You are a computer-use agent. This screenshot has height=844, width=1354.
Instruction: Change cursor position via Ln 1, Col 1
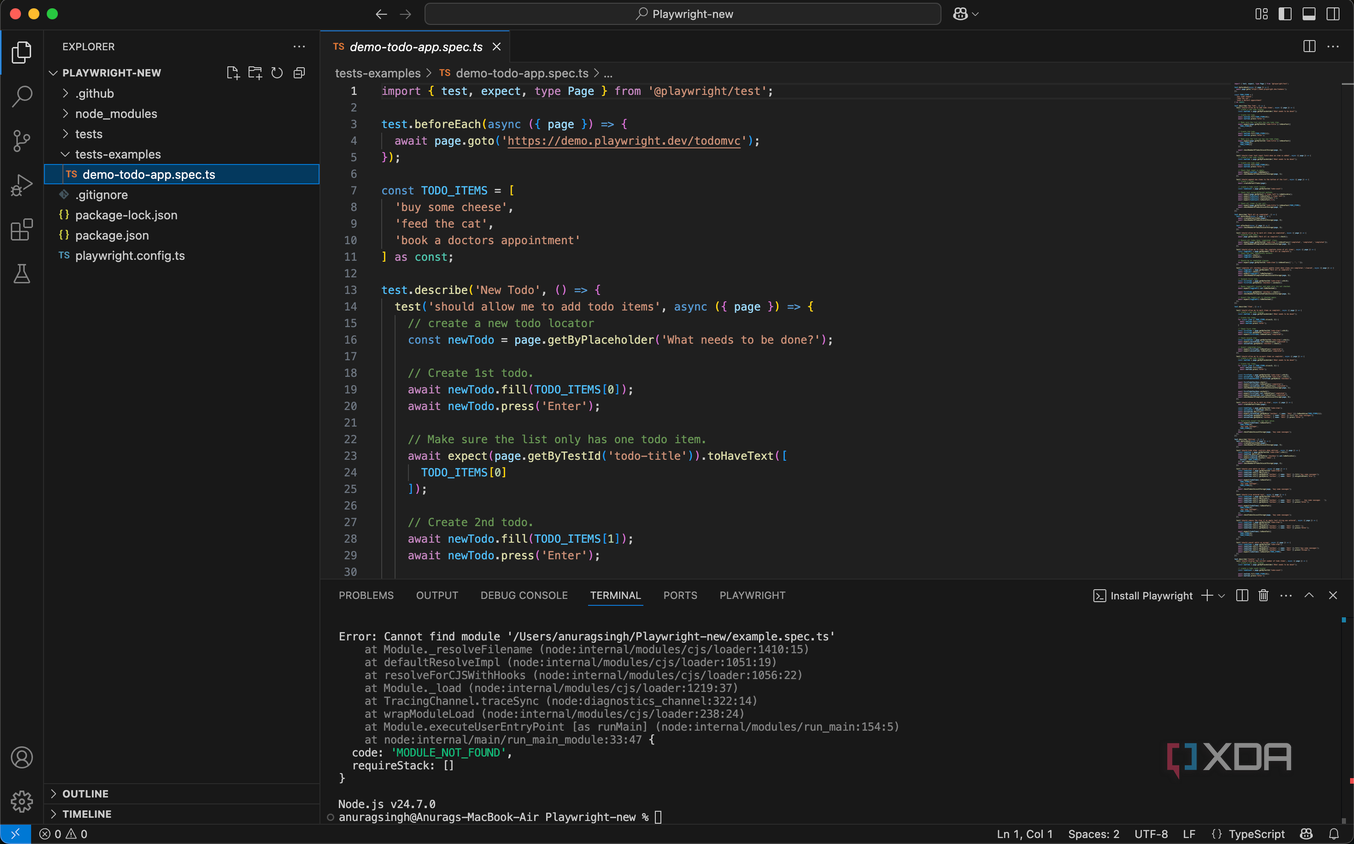coord(1024,834)
